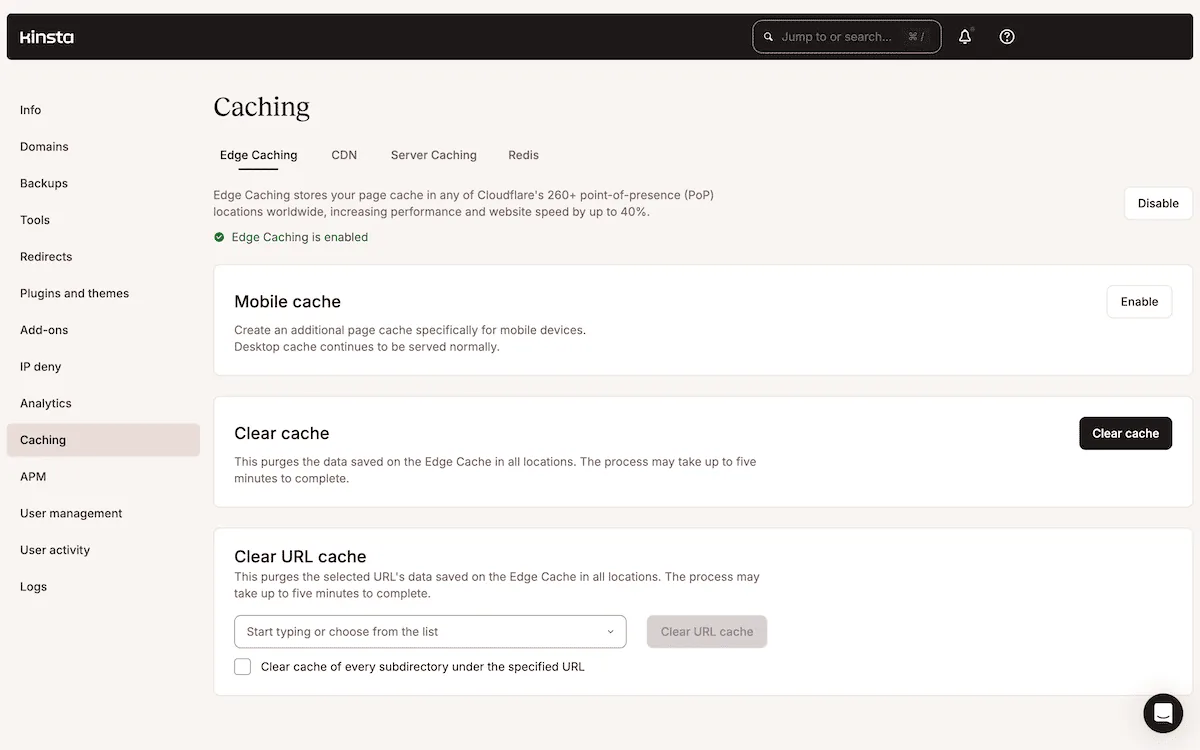1200x750 pixels.
Task: Select the Edge Caching tab
Action: click(x=258, y=155)
